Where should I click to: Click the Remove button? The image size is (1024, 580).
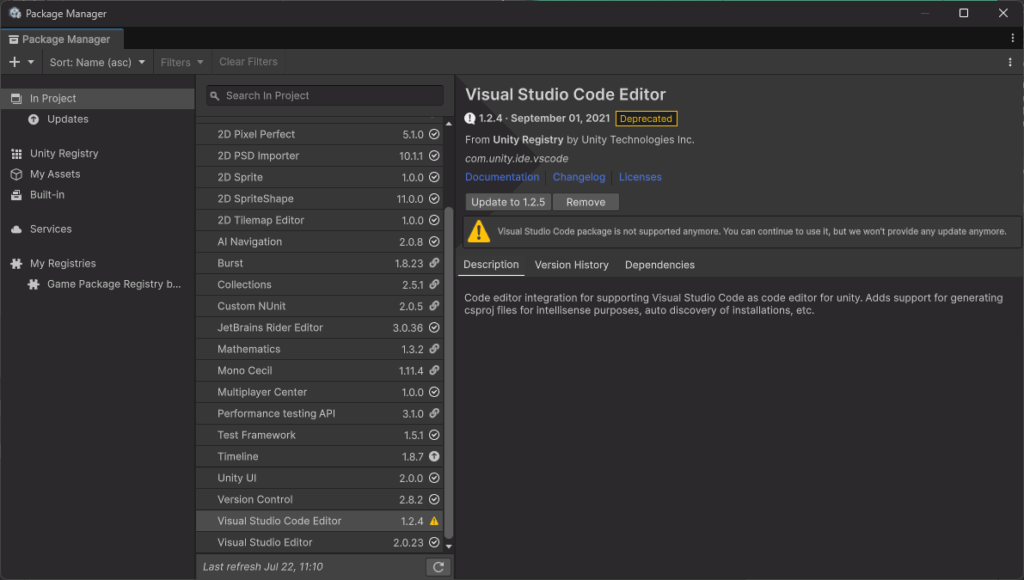[586, 202]
